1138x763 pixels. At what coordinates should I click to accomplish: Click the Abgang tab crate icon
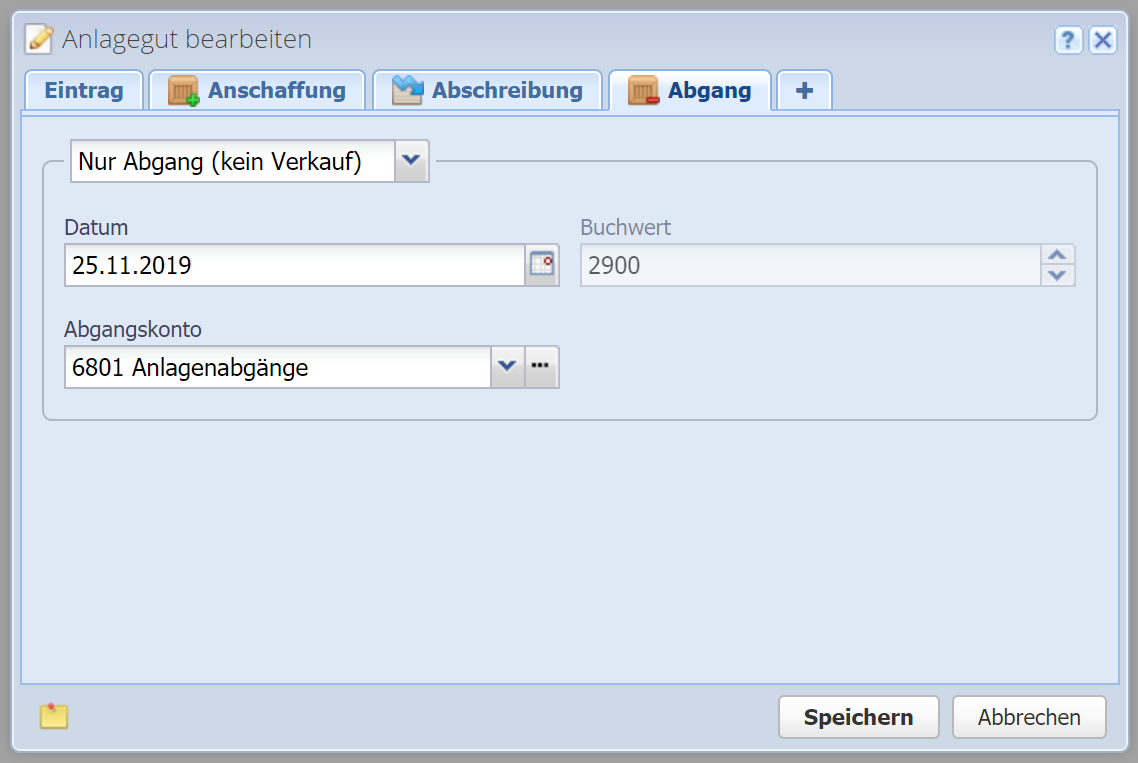point(643,91)
